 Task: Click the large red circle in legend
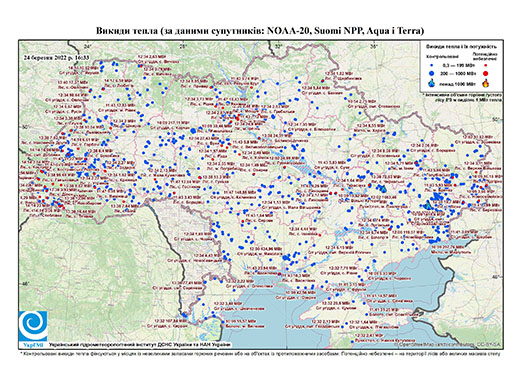click(x=485, y=73)
